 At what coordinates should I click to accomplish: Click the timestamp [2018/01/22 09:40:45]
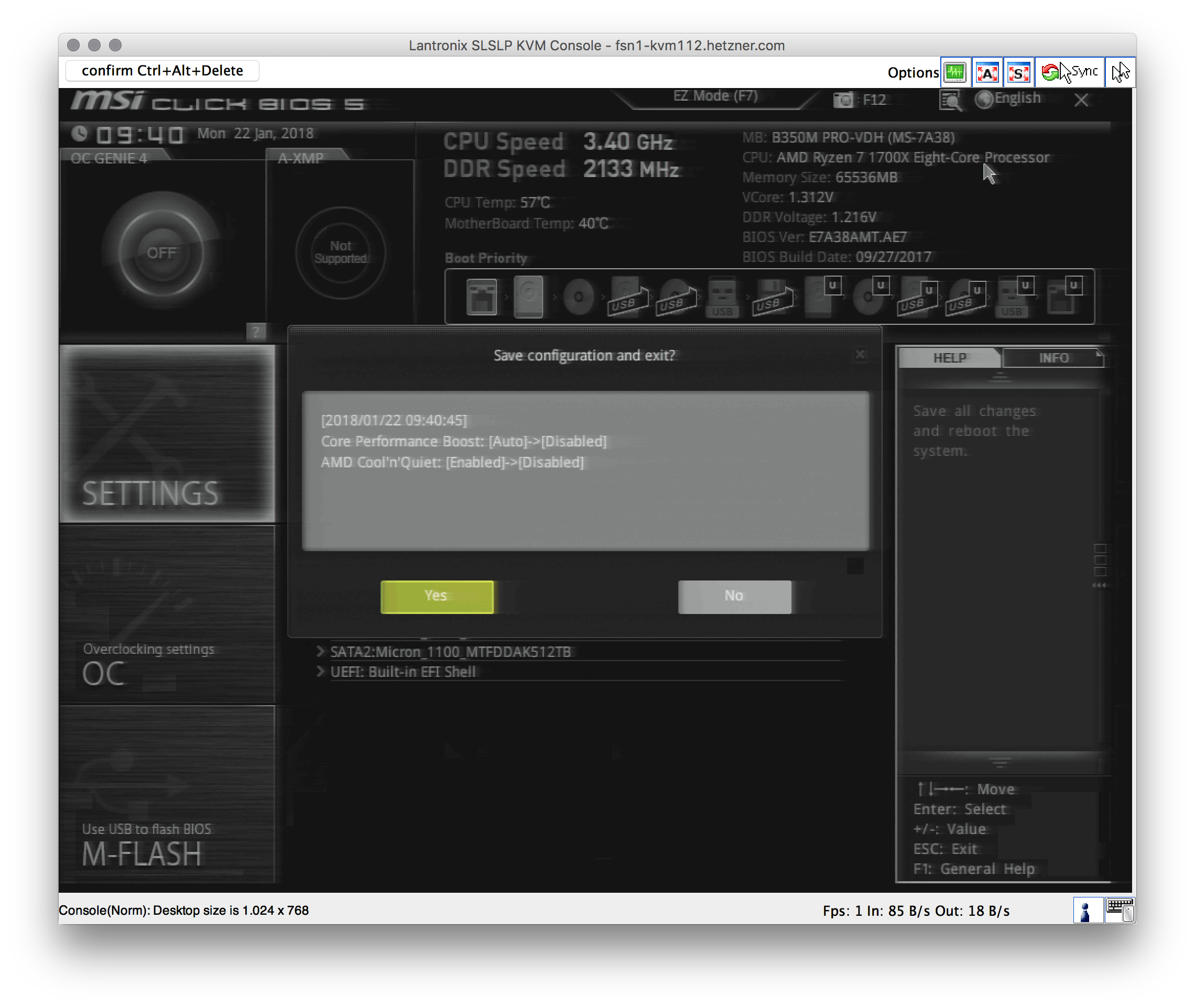(394, 420)
